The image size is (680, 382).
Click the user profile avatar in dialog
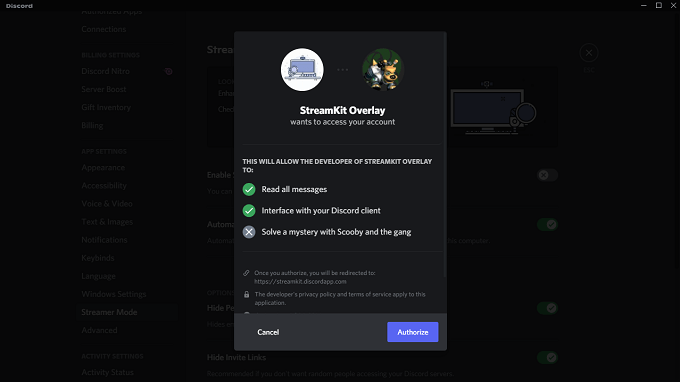coord(383,70)
